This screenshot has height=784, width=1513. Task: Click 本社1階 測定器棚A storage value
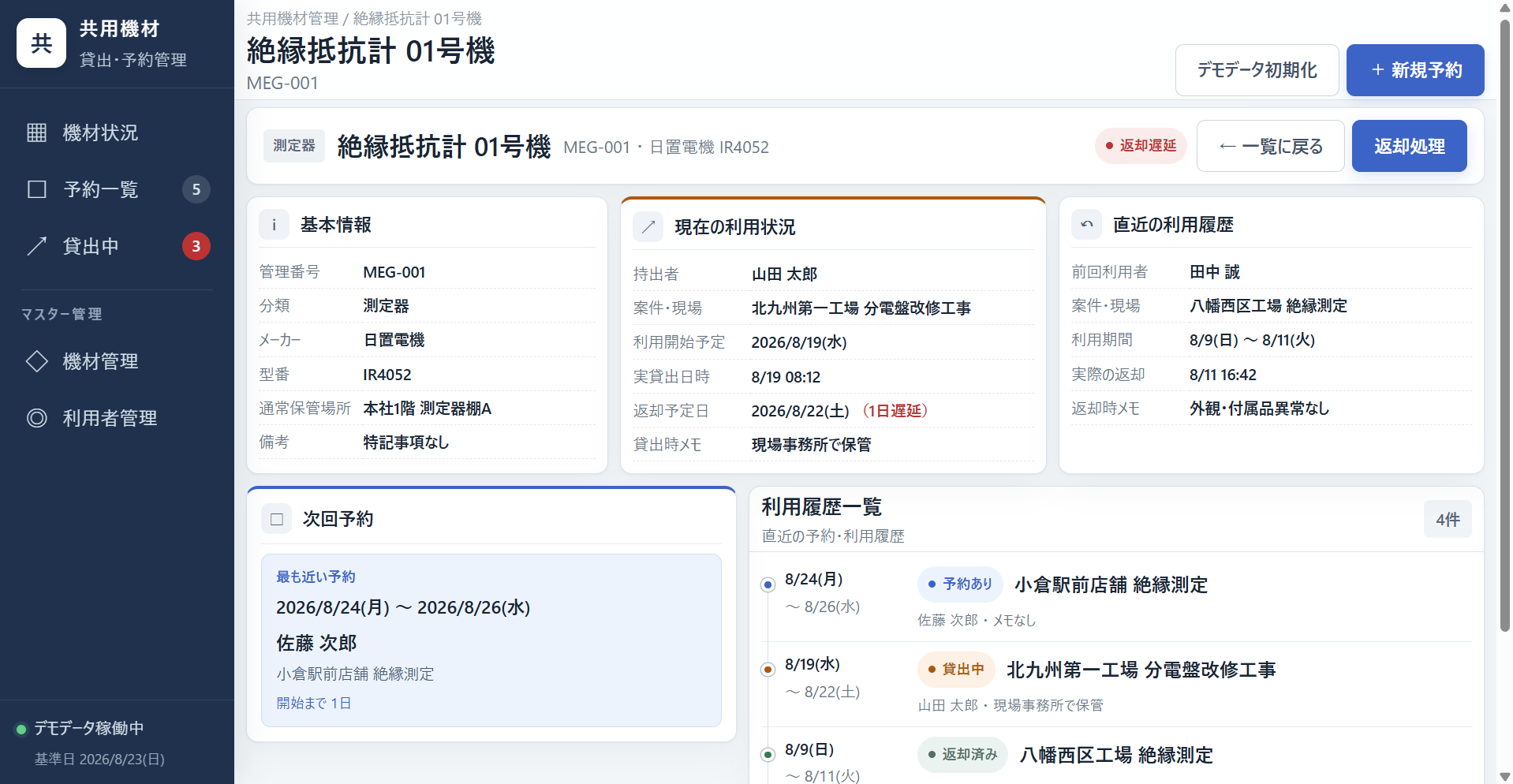coord(427,409)
